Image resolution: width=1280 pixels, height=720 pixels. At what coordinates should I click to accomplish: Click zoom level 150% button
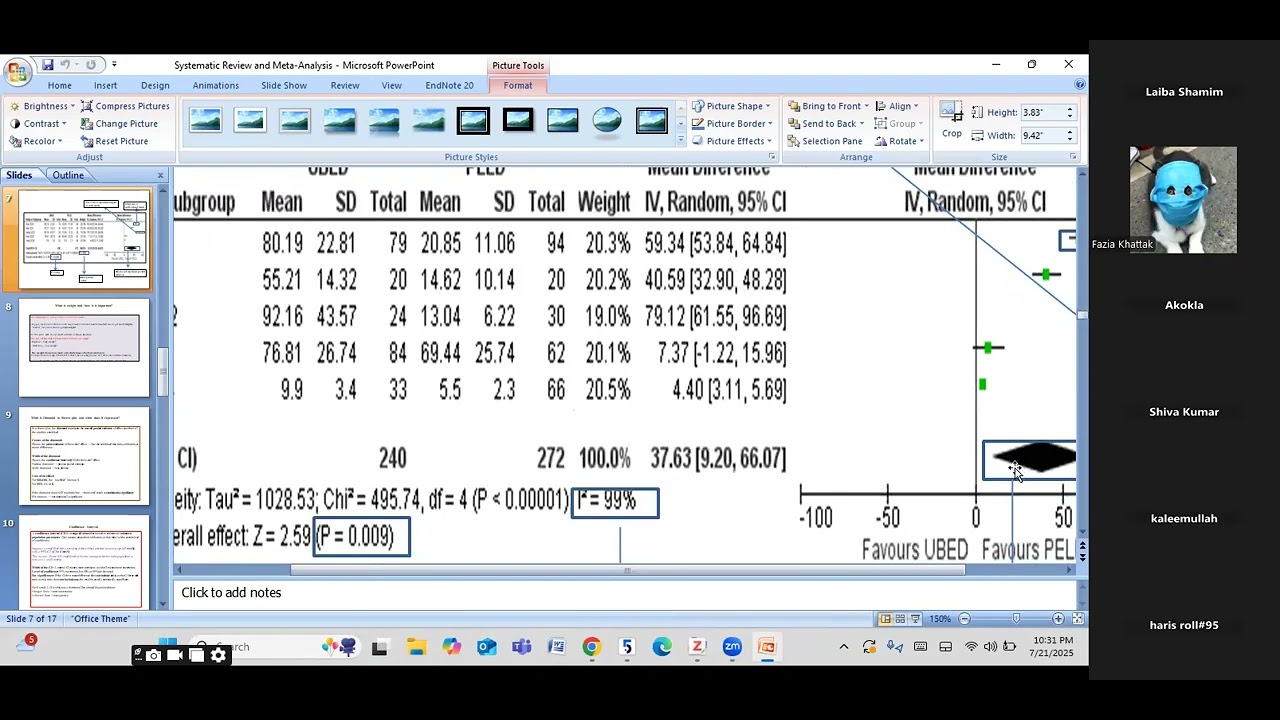[940, 619]
